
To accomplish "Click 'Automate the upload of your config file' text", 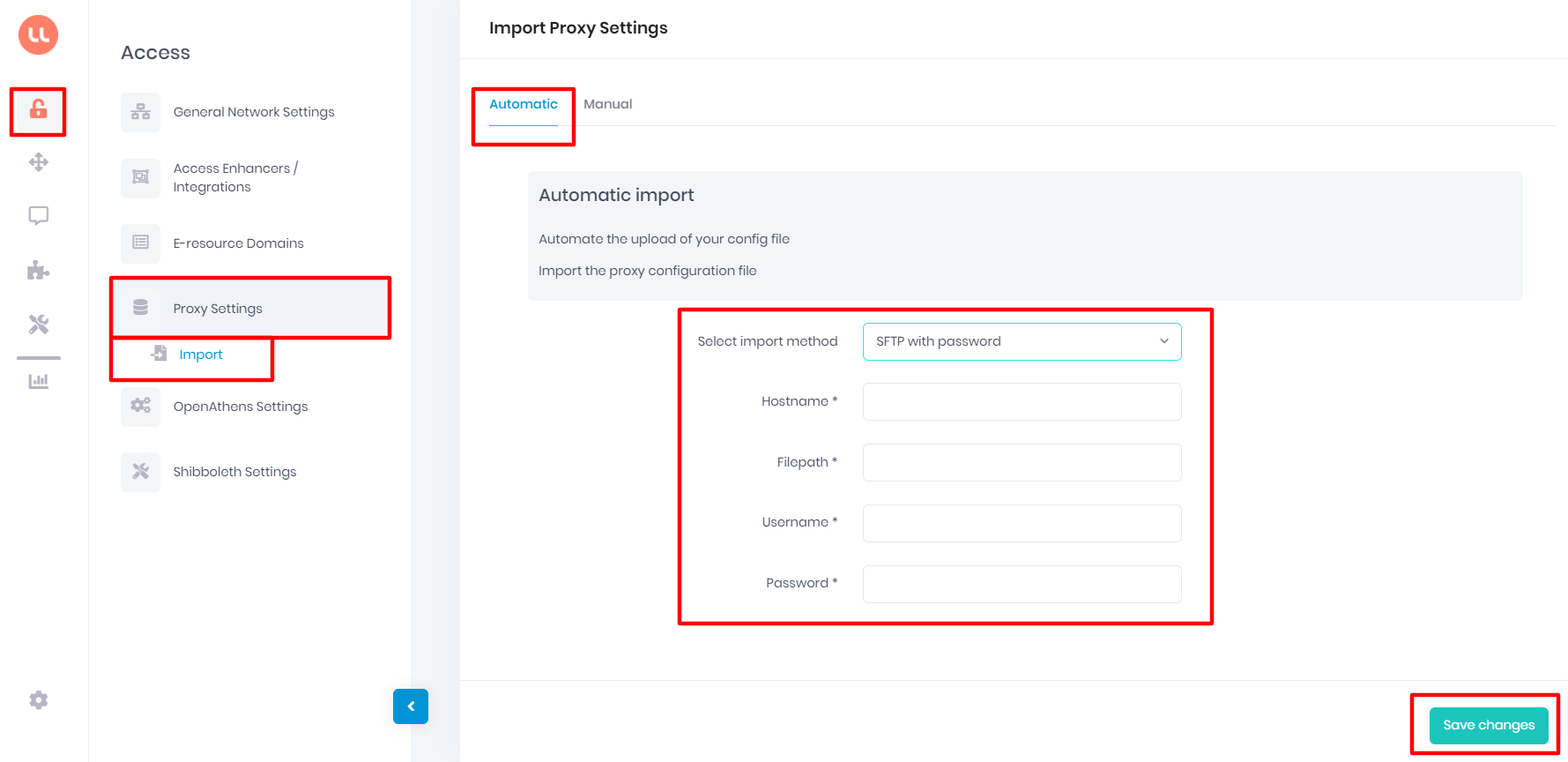I will pos(664,239).
